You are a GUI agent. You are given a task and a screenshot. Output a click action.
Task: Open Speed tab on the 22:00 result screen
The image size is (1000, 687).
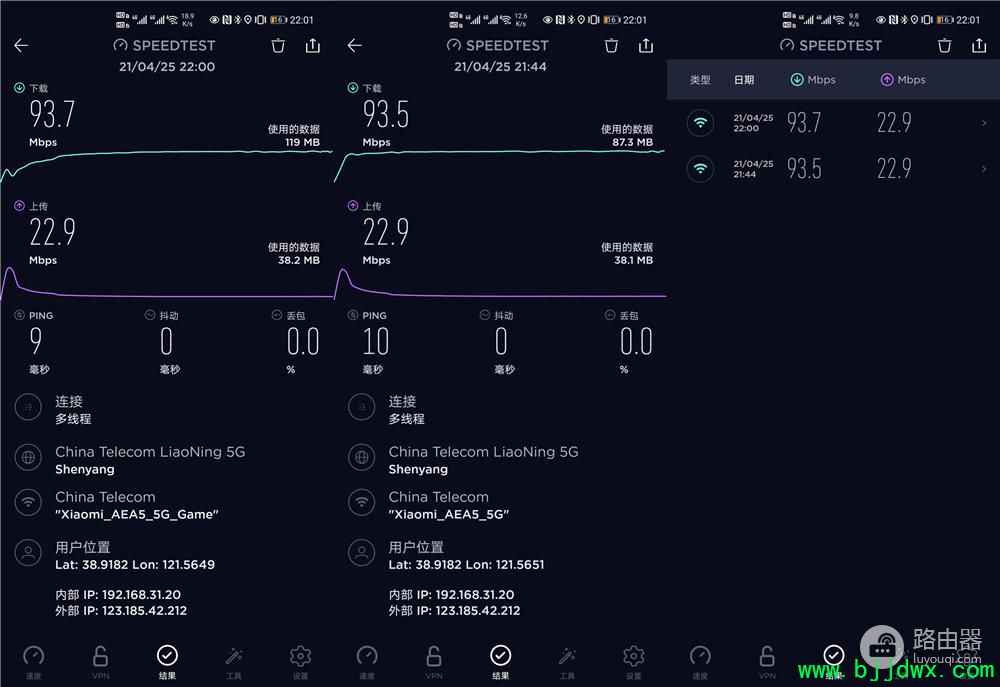(34, 661)
